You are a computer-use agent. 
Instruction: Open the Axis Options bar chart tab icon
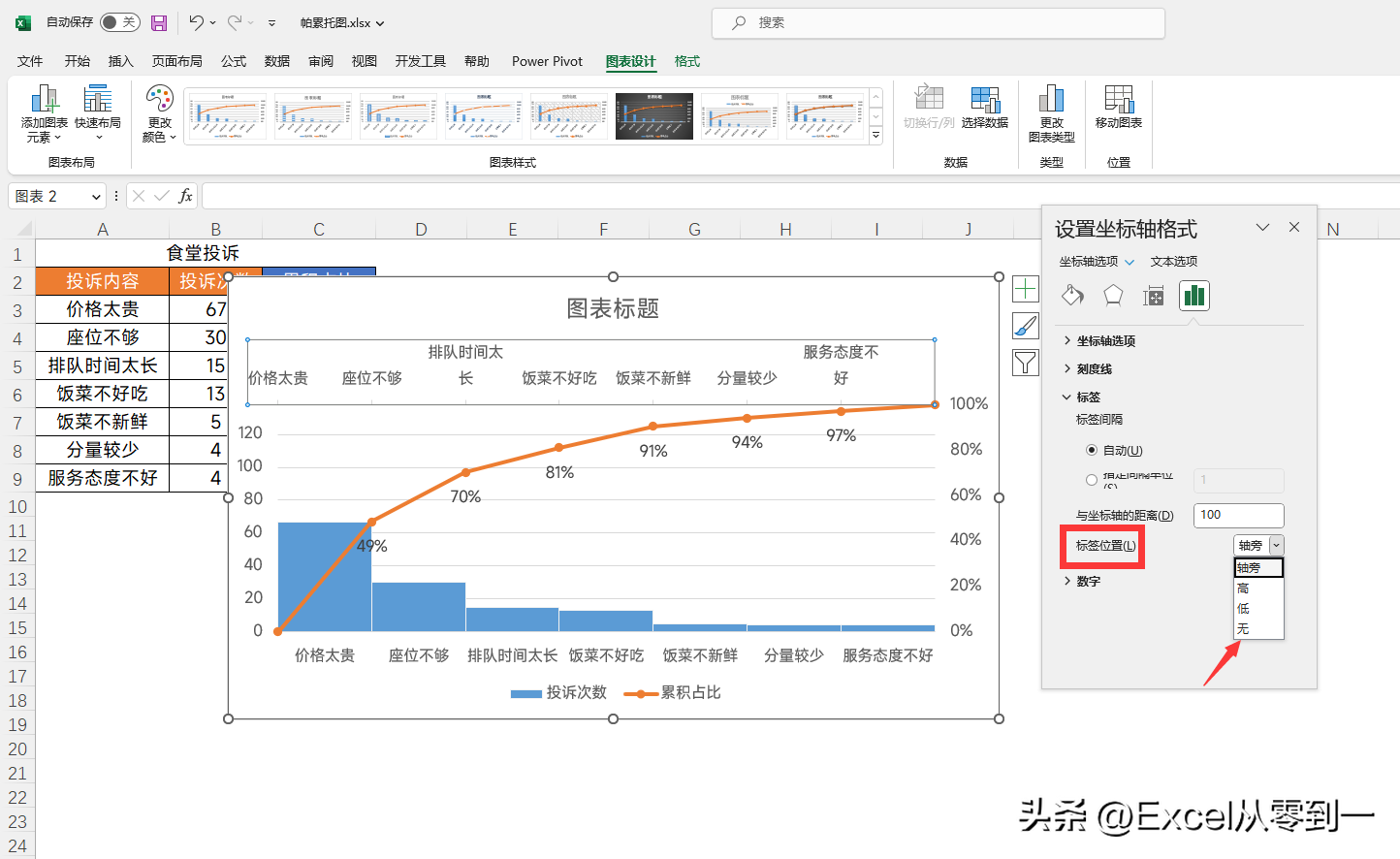tap(1194, 296)
